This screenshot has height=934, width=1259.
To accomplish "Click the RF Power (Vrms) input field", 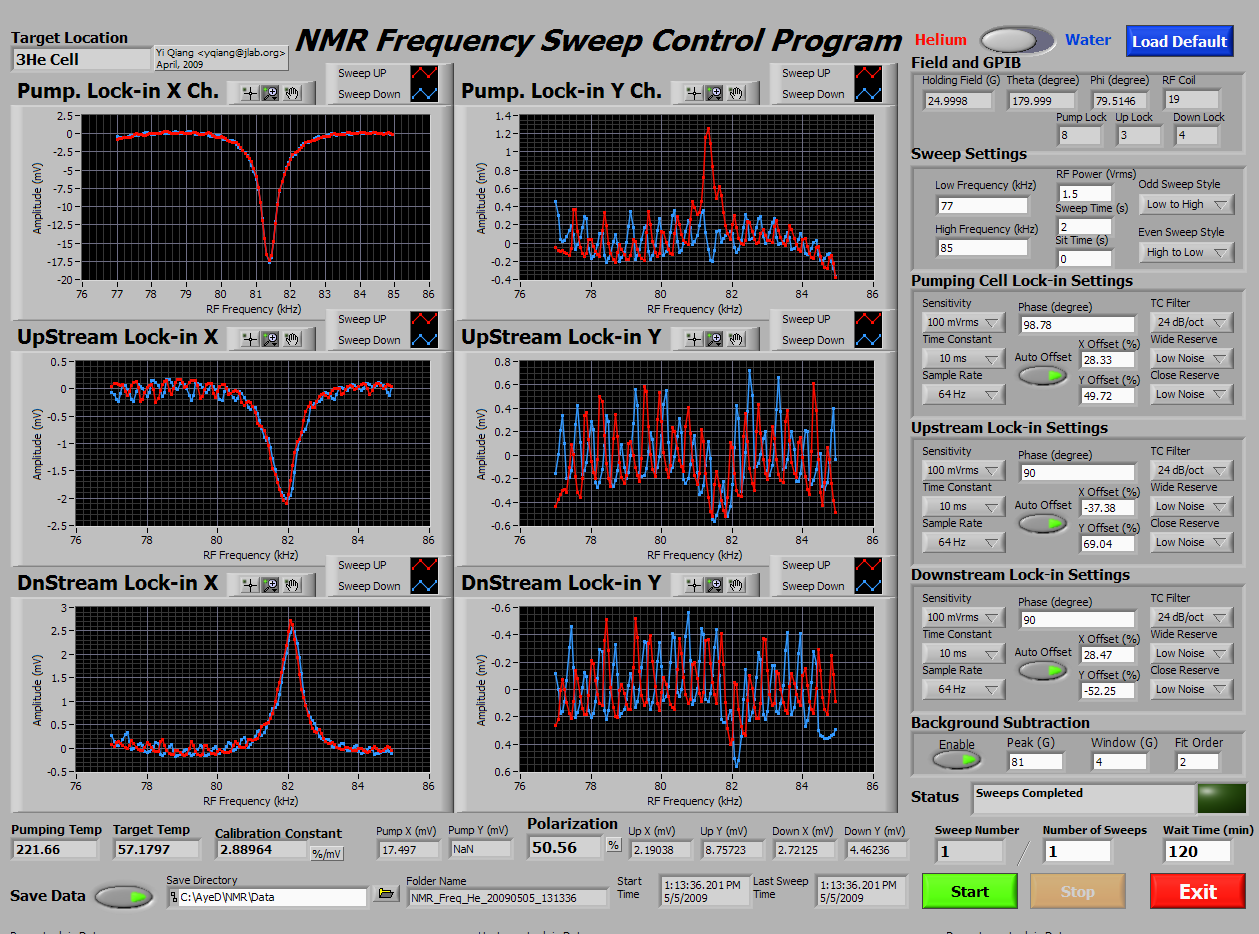I will click(1084, 193).
